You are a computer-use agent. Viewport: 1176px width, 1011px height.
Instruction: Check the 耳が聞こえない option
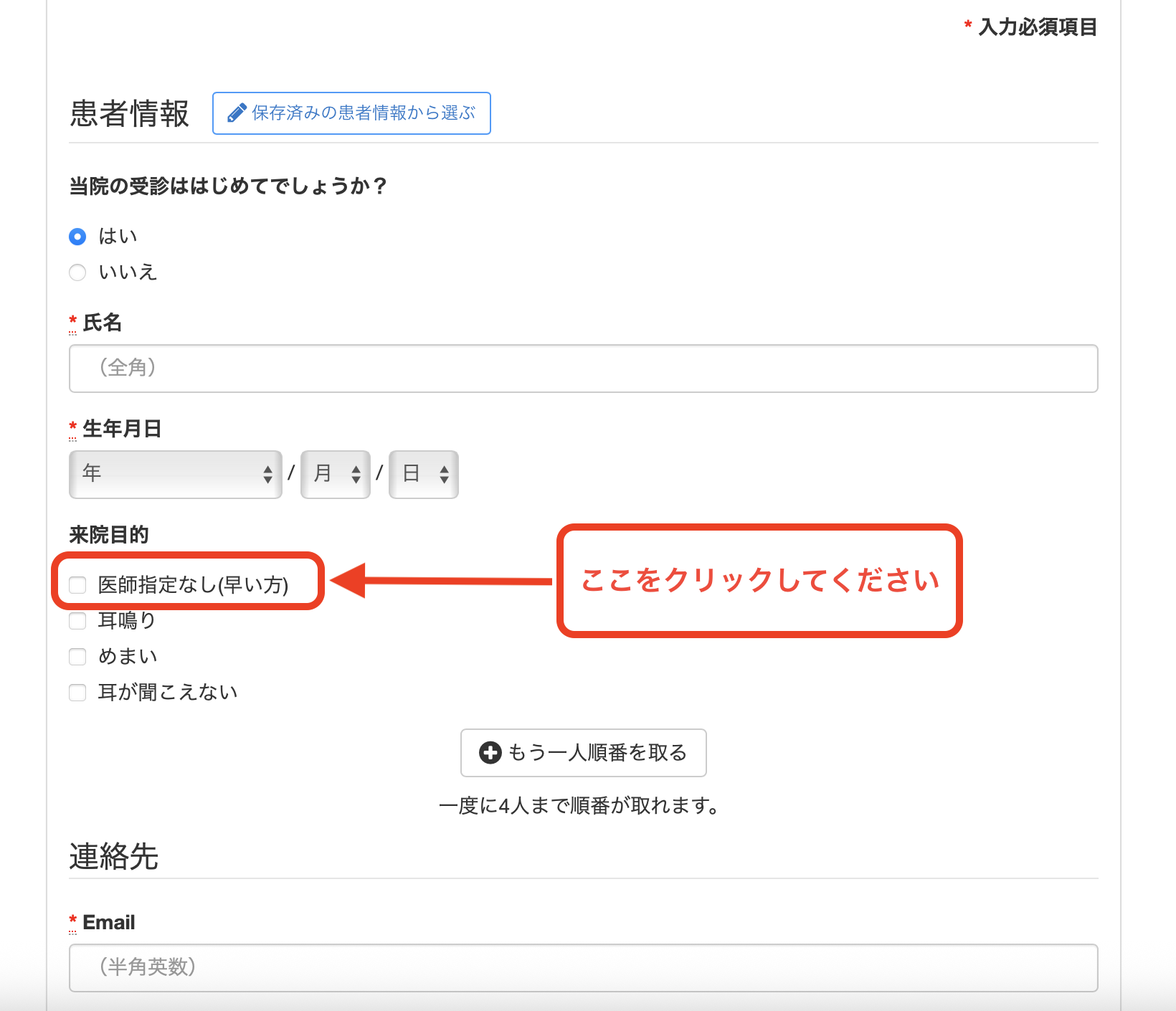click(77, 693)
